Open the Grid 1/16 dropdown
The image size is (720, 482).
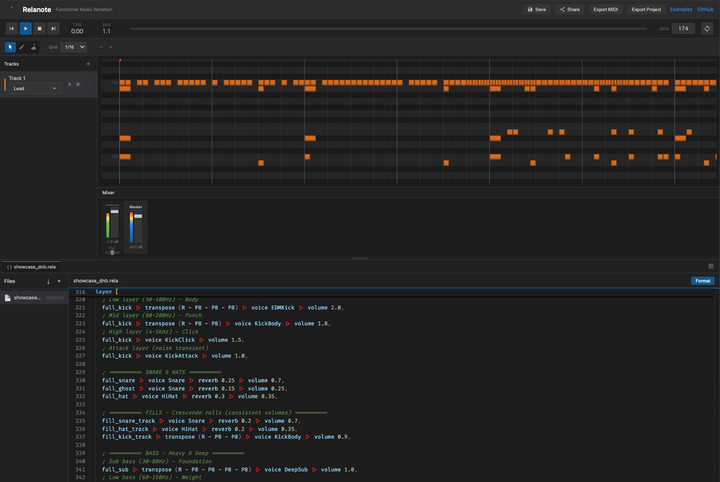click(x=74, y=47)
